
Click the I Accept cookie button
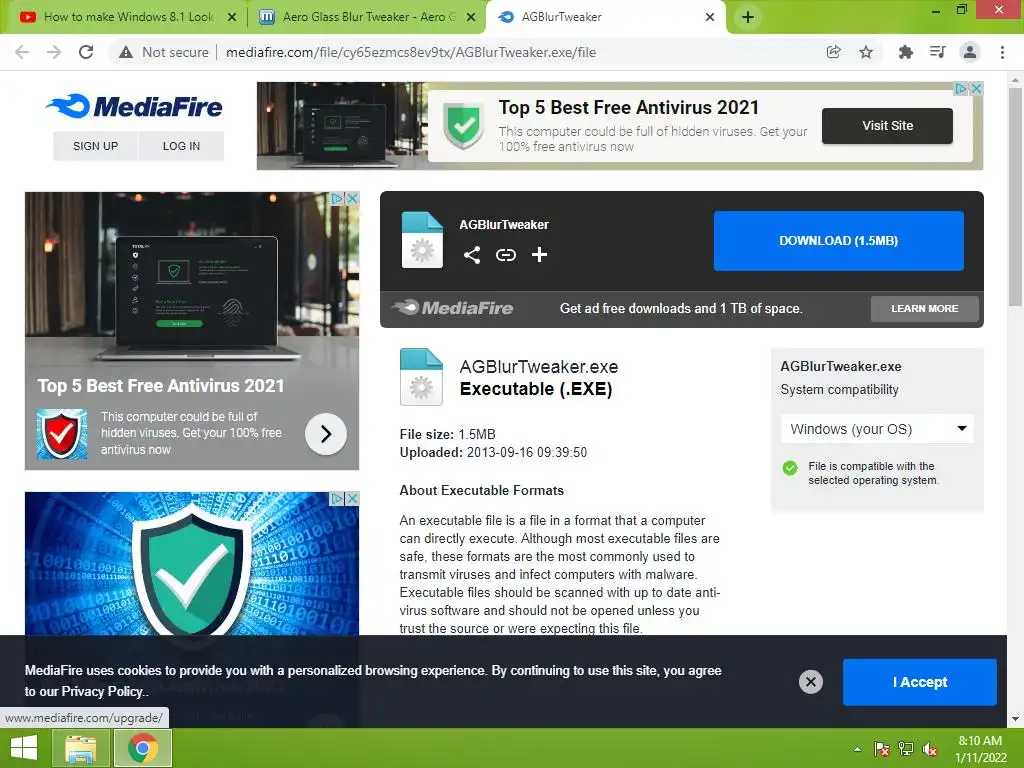pos(920,682)
